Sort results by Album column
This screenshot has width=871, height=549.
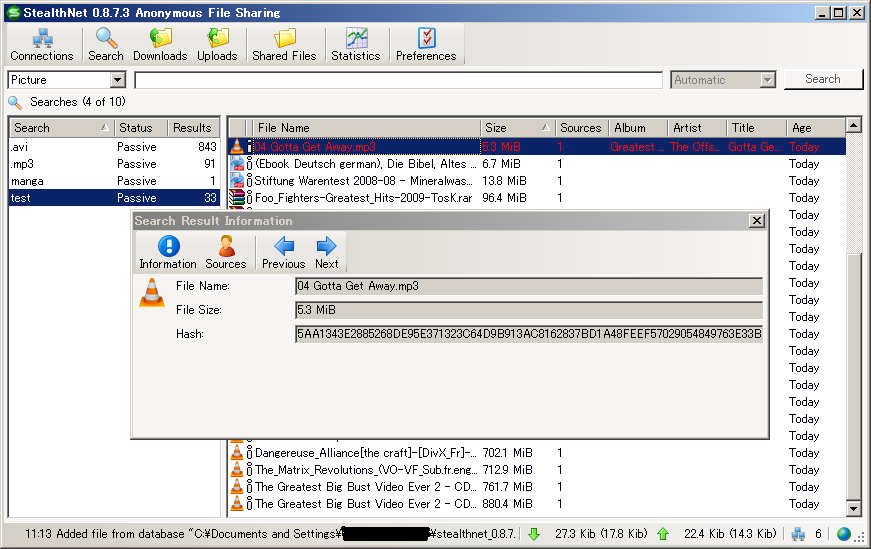[638, 128]
